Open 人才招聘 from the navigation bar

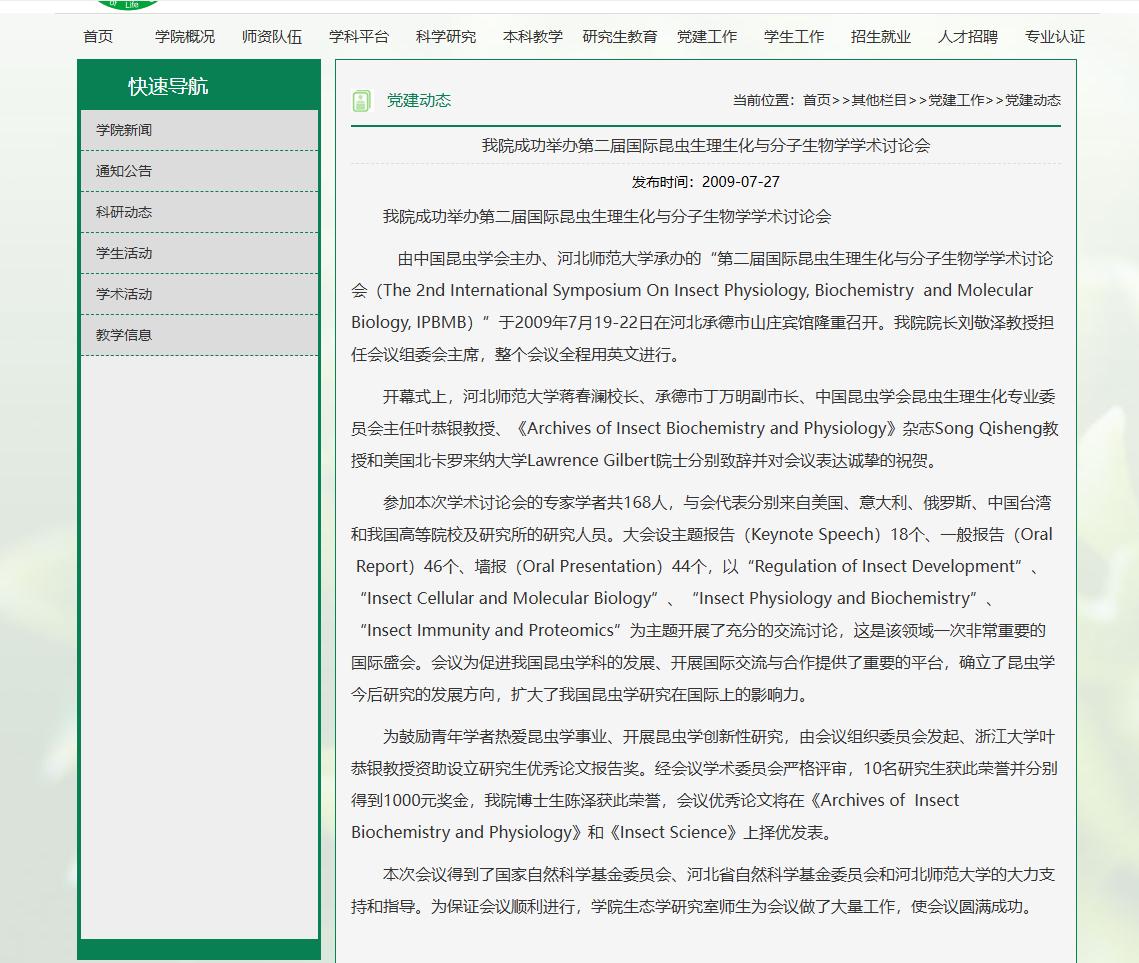[968, 37]
